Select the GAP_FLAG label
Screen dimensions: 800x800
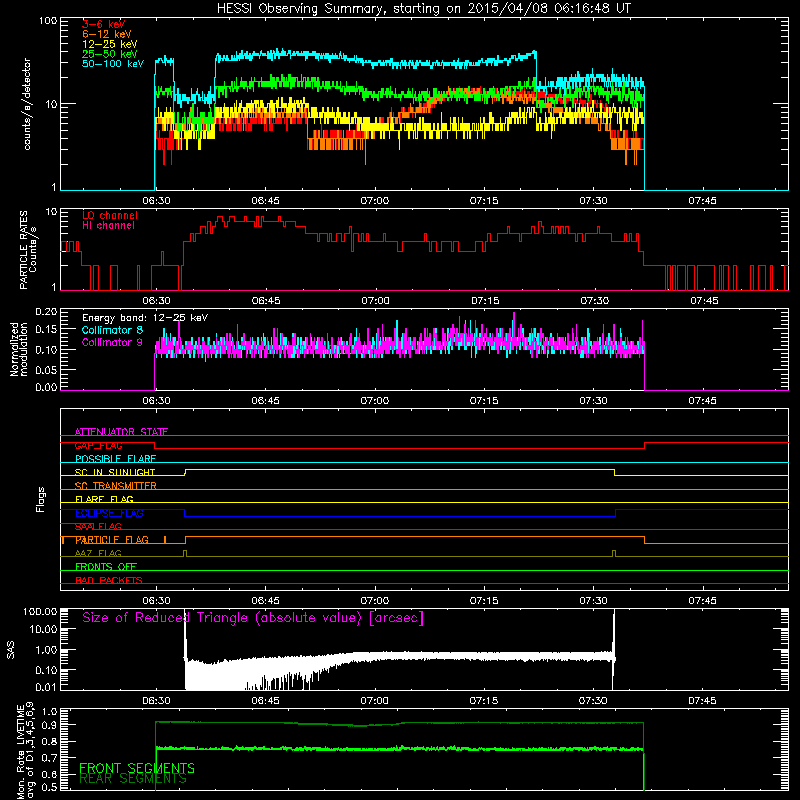98,445
